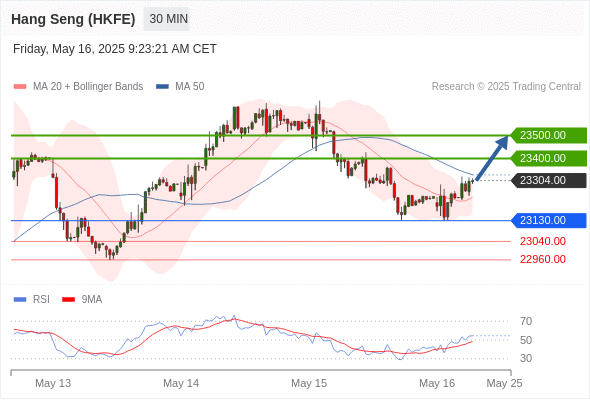
Task: Click the Research © 2025 Trading Central credit
Action: (x=506, y=87)
